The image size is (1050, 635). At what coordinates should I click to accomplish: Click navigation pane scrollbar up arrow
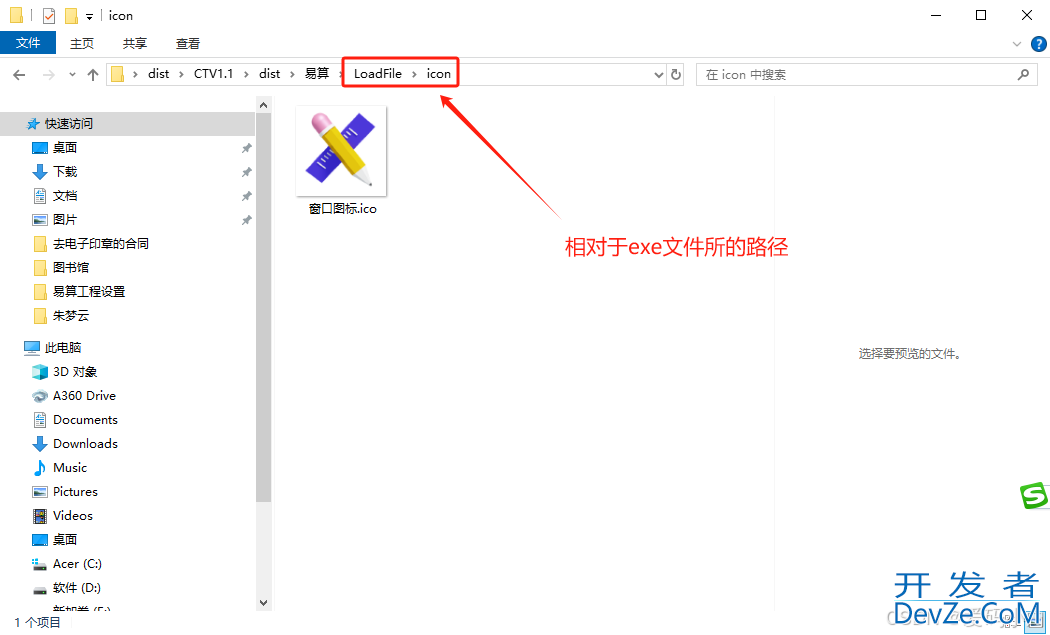pyautogui.click(x=263, y=104)
